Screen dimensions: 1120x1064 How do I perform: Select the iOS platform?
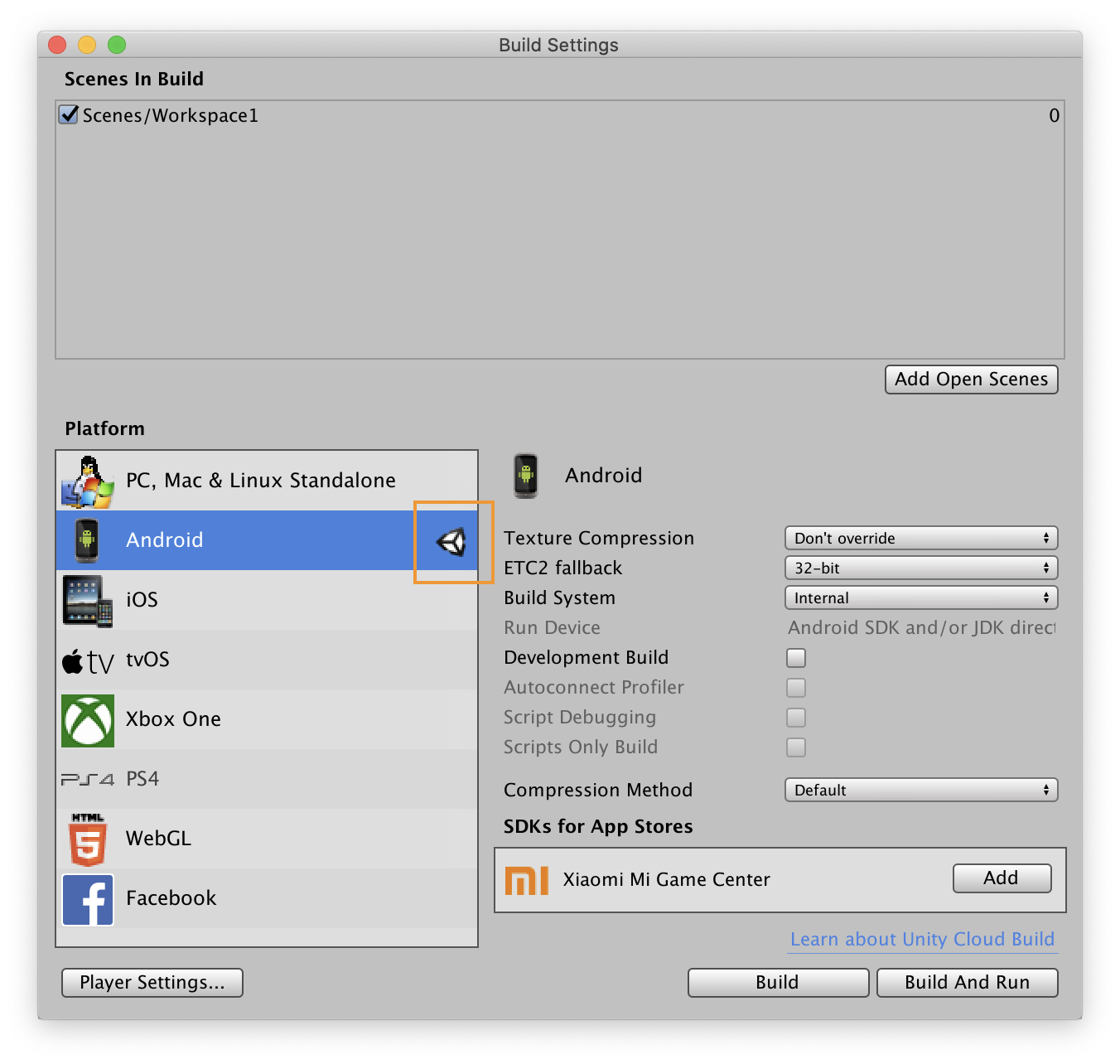[267, 600]
